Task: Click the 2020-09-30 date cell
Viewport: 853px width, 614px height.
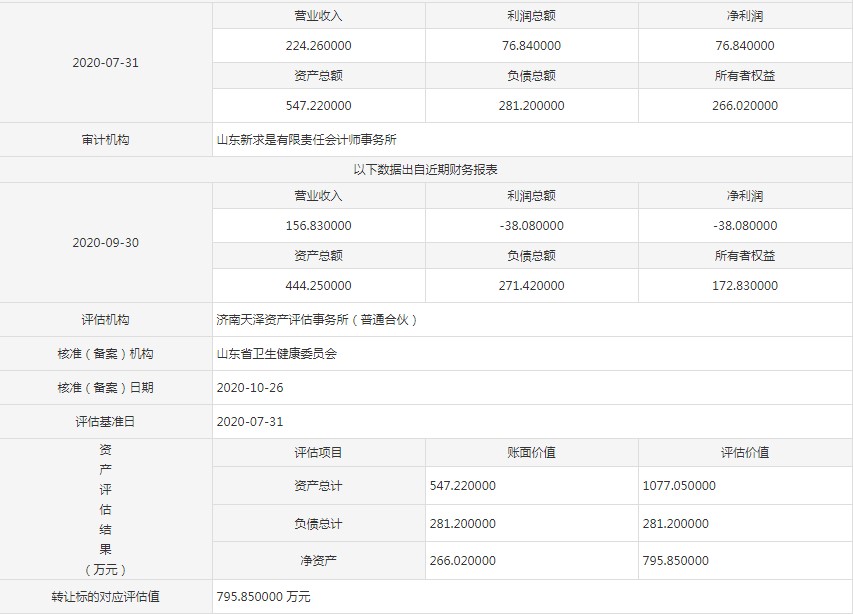Action: click(x=105, y=243)
